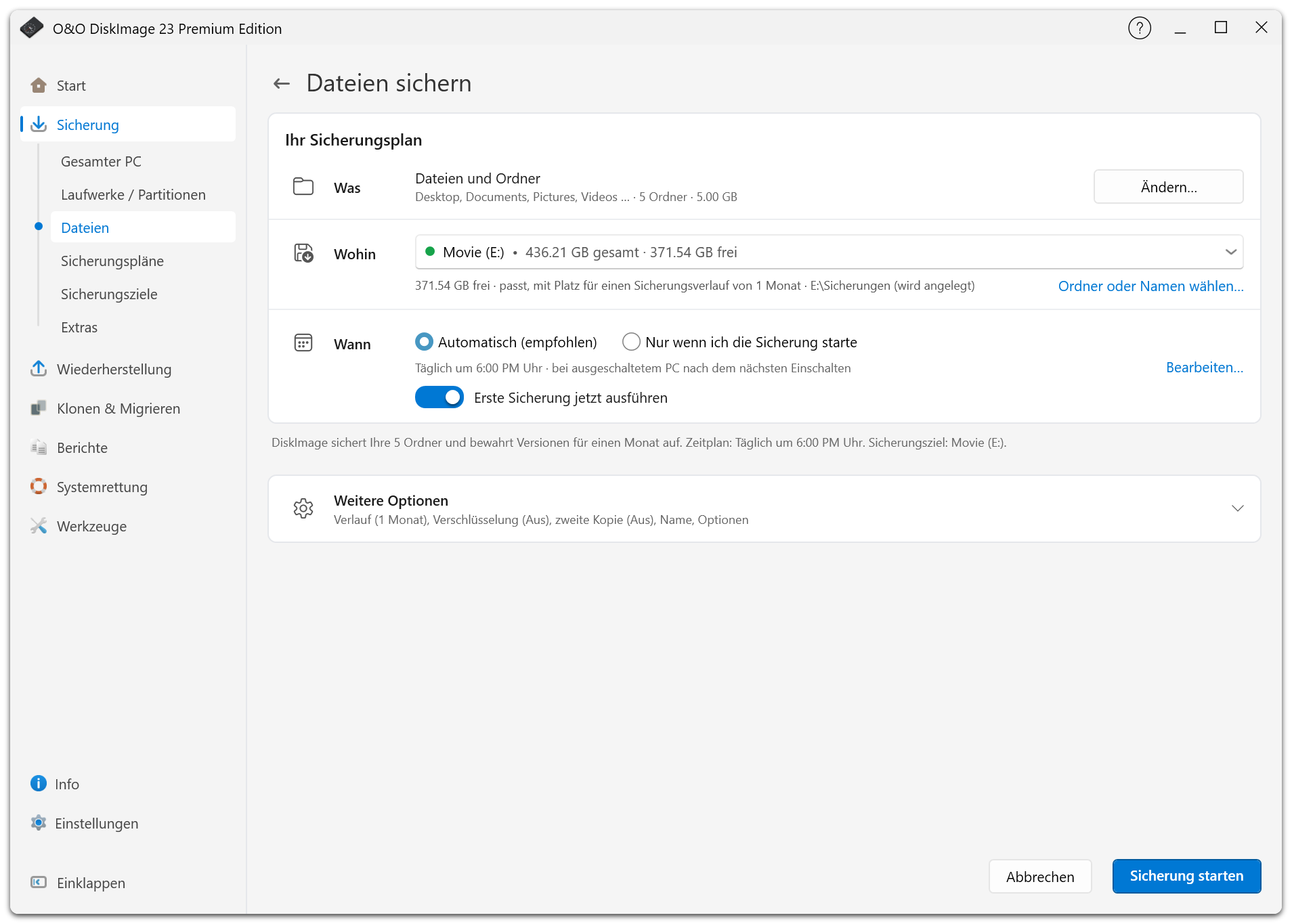Click the Täglich um 6:00 PM schedule text
This screenshot has height=924, width=1292.
point(633,368)
